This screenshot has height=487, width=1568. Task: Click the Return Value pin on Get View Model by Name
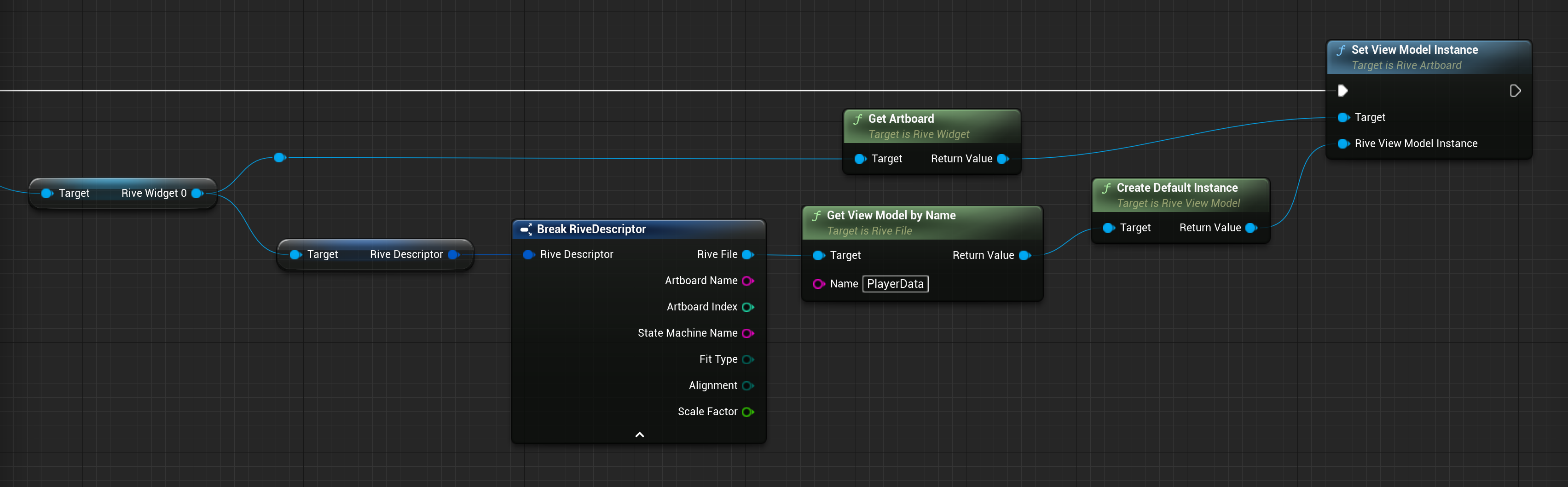(x=1024, y=255)
